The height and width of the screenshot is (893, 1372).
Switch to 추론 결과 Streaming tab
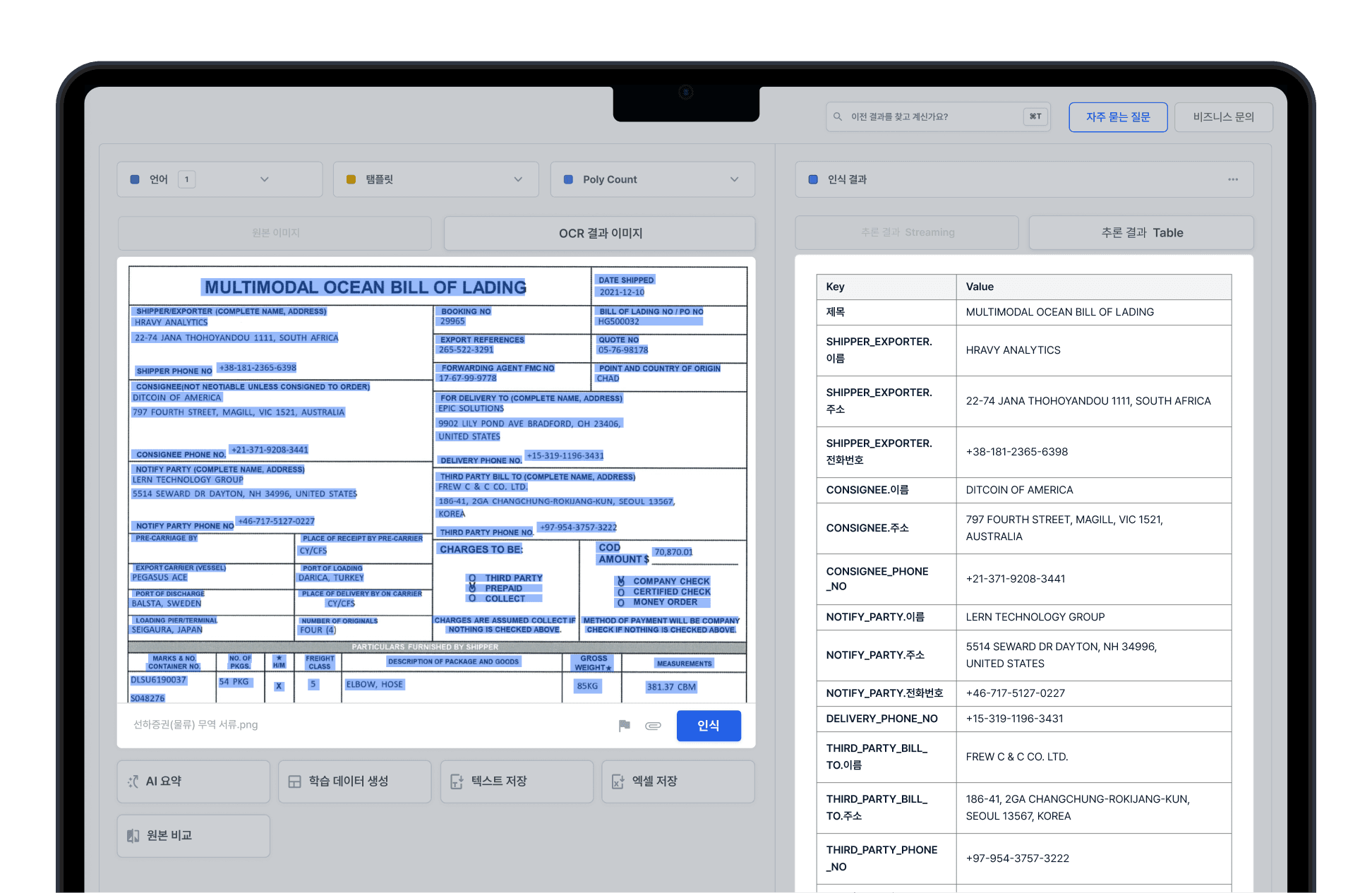tap(907, 232)
